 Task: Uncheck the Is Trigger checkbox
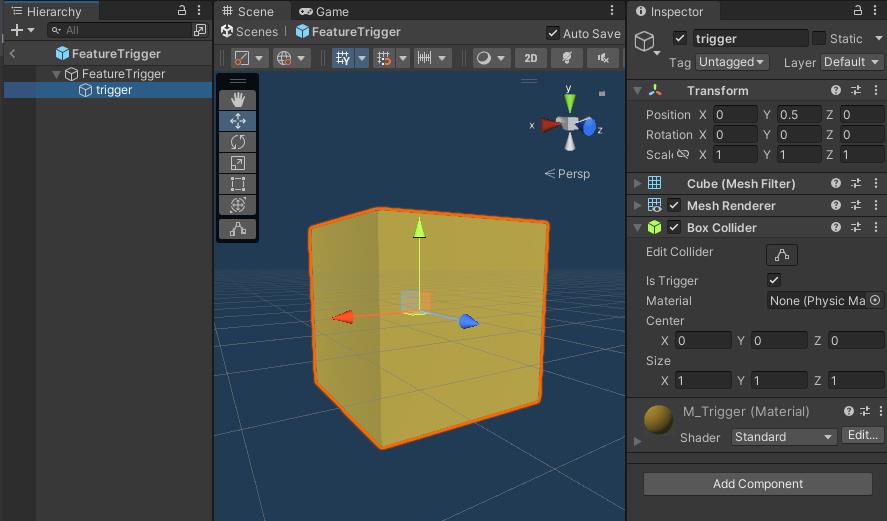click(774, 280)
